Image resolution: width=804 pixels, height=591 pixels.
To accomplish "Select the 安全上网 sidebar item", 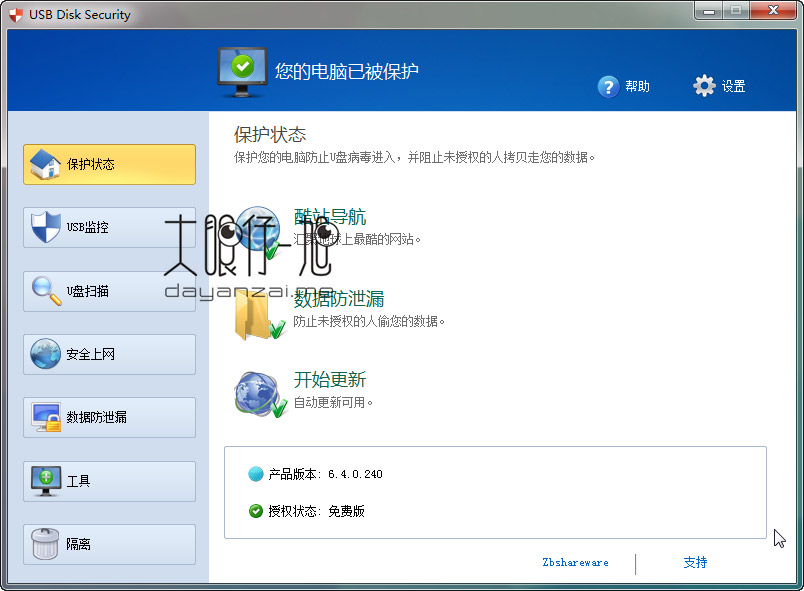I will click(x=109, y=354).
